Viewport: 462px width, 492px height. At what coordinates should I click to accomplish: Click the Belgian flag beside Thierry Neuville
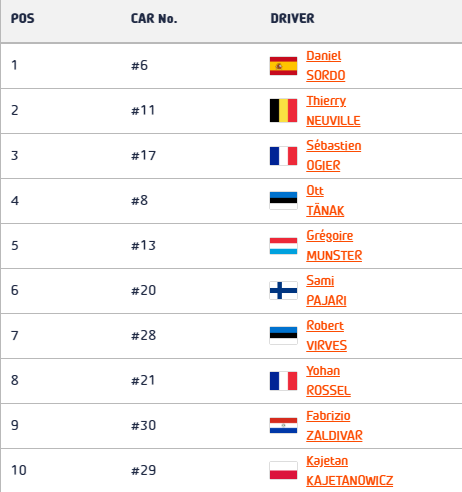coord(283,110)
